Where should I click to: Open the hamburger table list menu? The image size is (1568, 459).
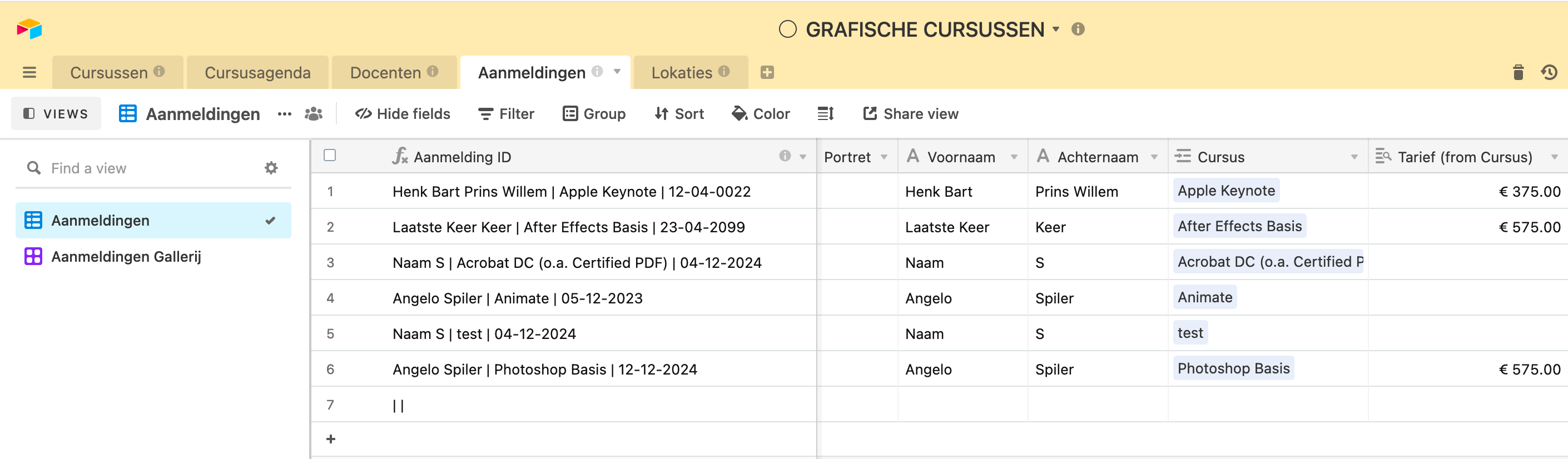29,73
